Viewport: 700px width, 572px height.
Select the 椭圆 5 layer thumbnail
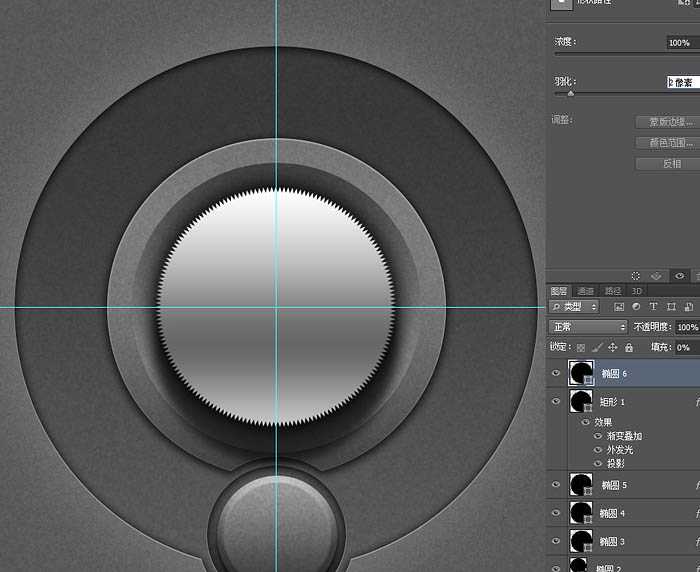click(x=581, y=484)
